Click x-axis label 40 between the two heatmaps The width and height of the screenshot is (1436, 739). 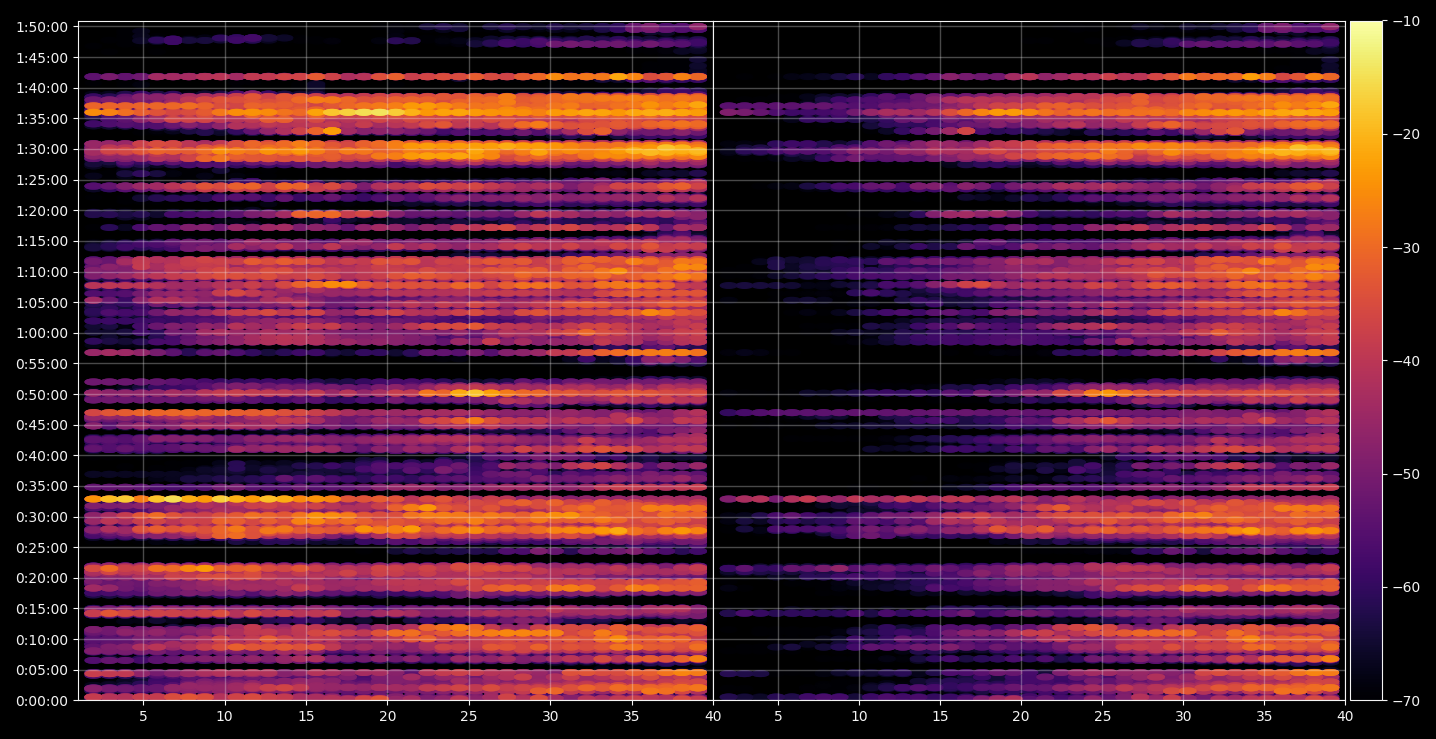(713, 717)
